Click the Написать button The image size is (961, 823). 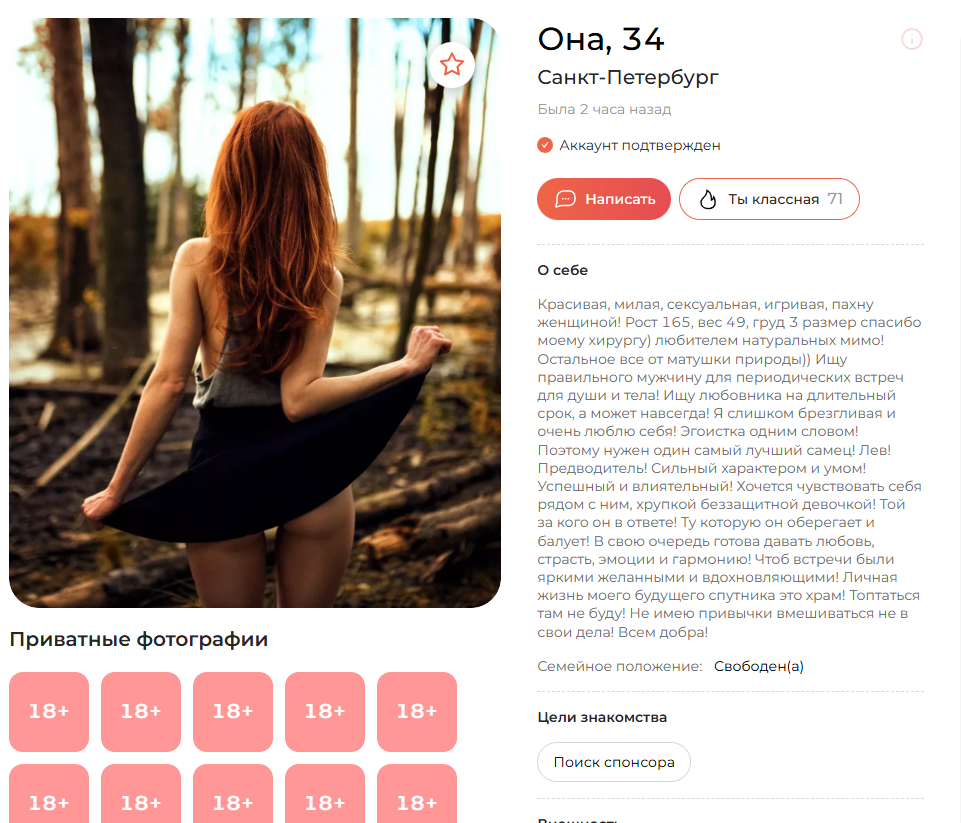pos(604,199)
